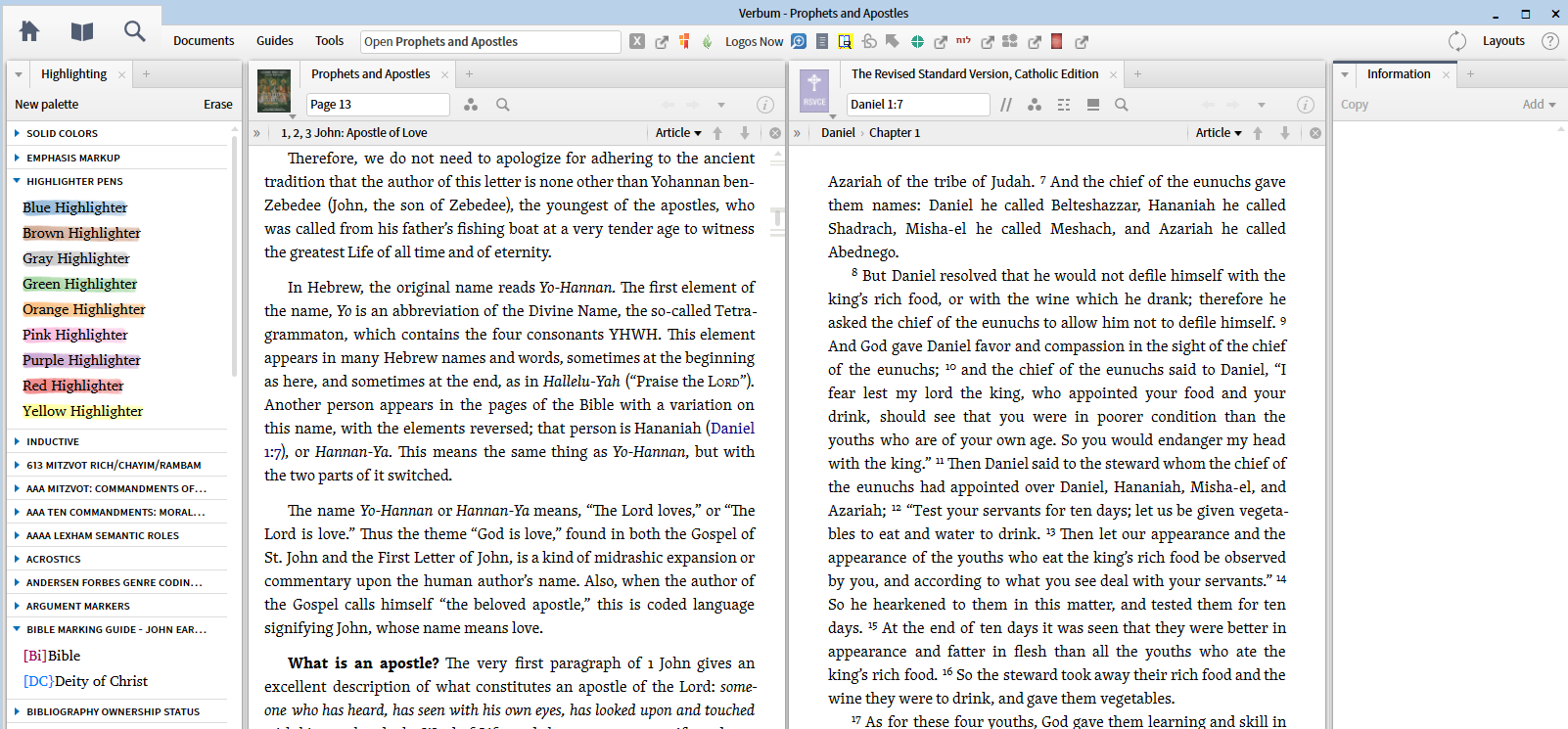Open the Layouts menu

tap(1503, 41)
